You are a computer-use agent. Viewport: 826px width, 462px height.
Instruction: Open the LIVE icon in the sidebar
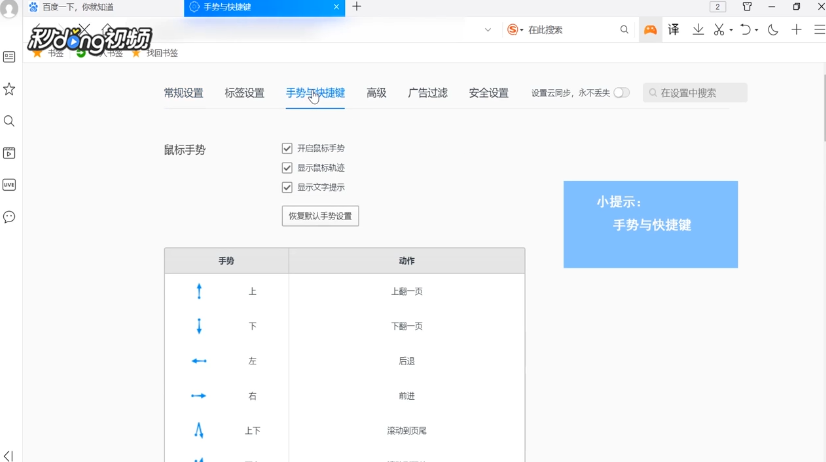tap(9, 185)
